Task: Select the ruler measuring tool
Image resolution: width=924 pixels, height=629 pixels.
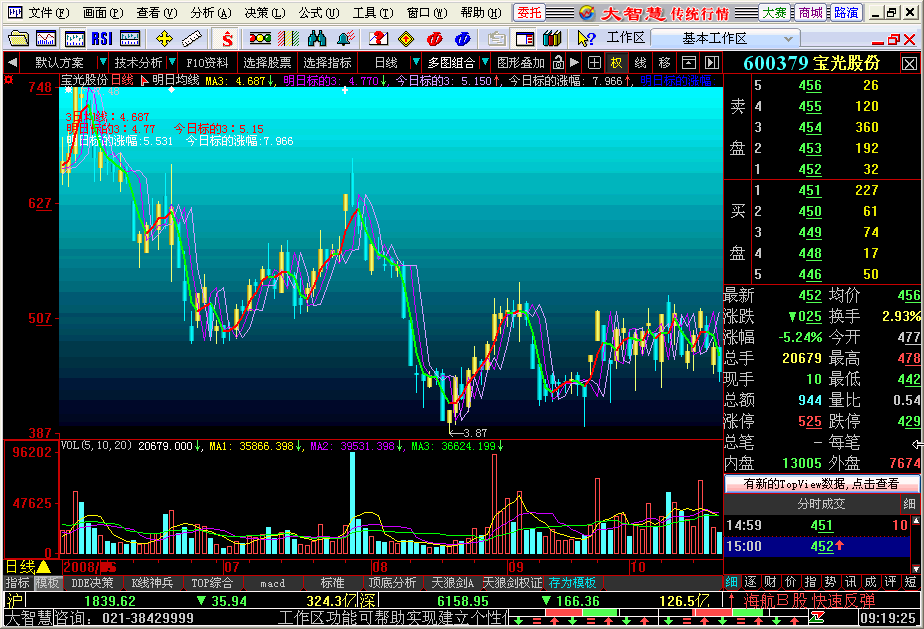Action: click(192, 39)
